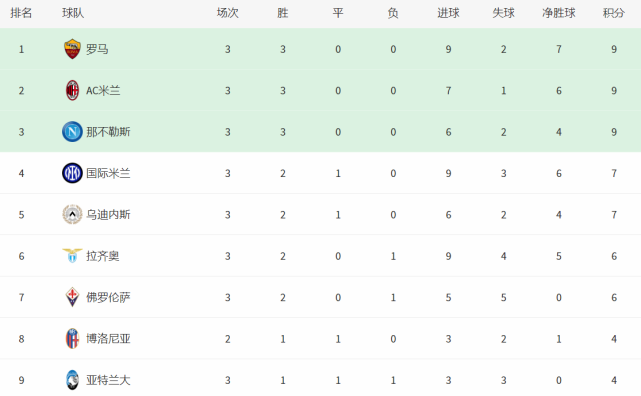Click the Inter Milan club logo
The width and height of the screenshot is (641, 396).
(x=72, y=173)
